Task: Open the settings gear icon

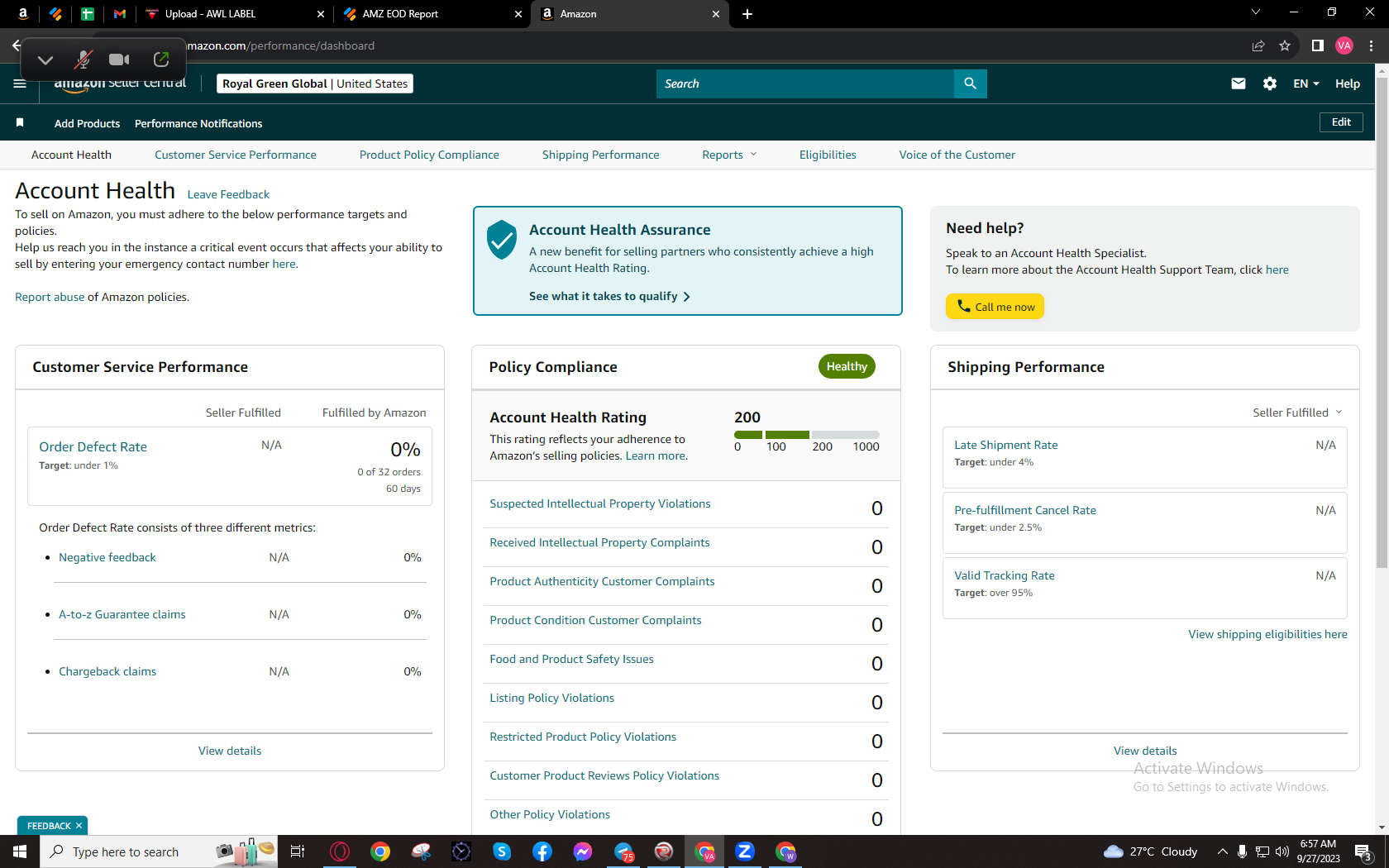Action: coord(1270,83)
